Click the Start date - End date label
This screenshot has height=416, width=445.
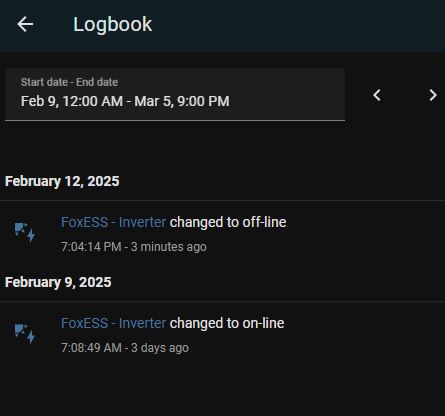click(x=69, y=82)
